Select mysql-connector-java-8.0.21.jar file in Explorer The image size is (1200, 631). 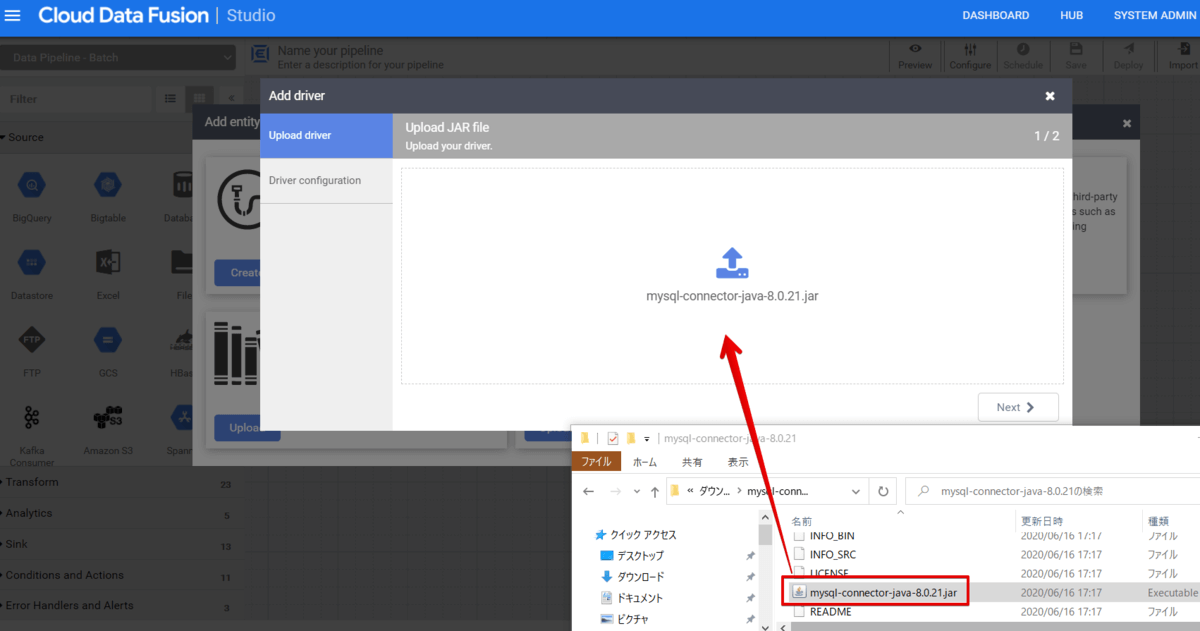[x=882, y=592]
